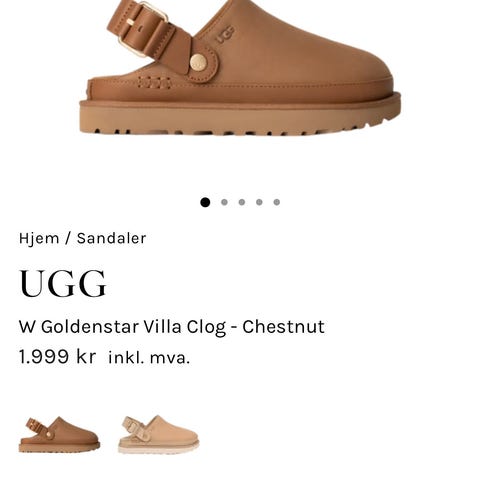Click the inkl. mva. tax note

click(149, 358)
